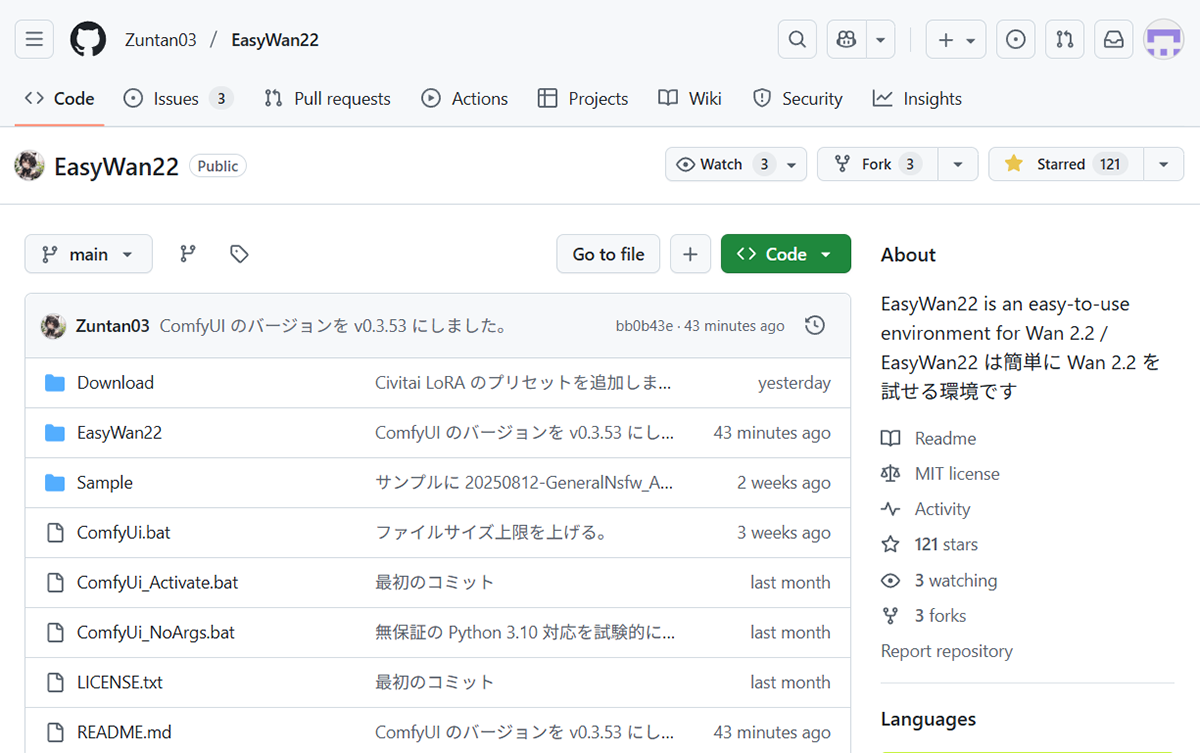Viewport: 1200px width, 753px height.
Task: Open the hamburger navigation menu
Action: (x=33, y=39)
